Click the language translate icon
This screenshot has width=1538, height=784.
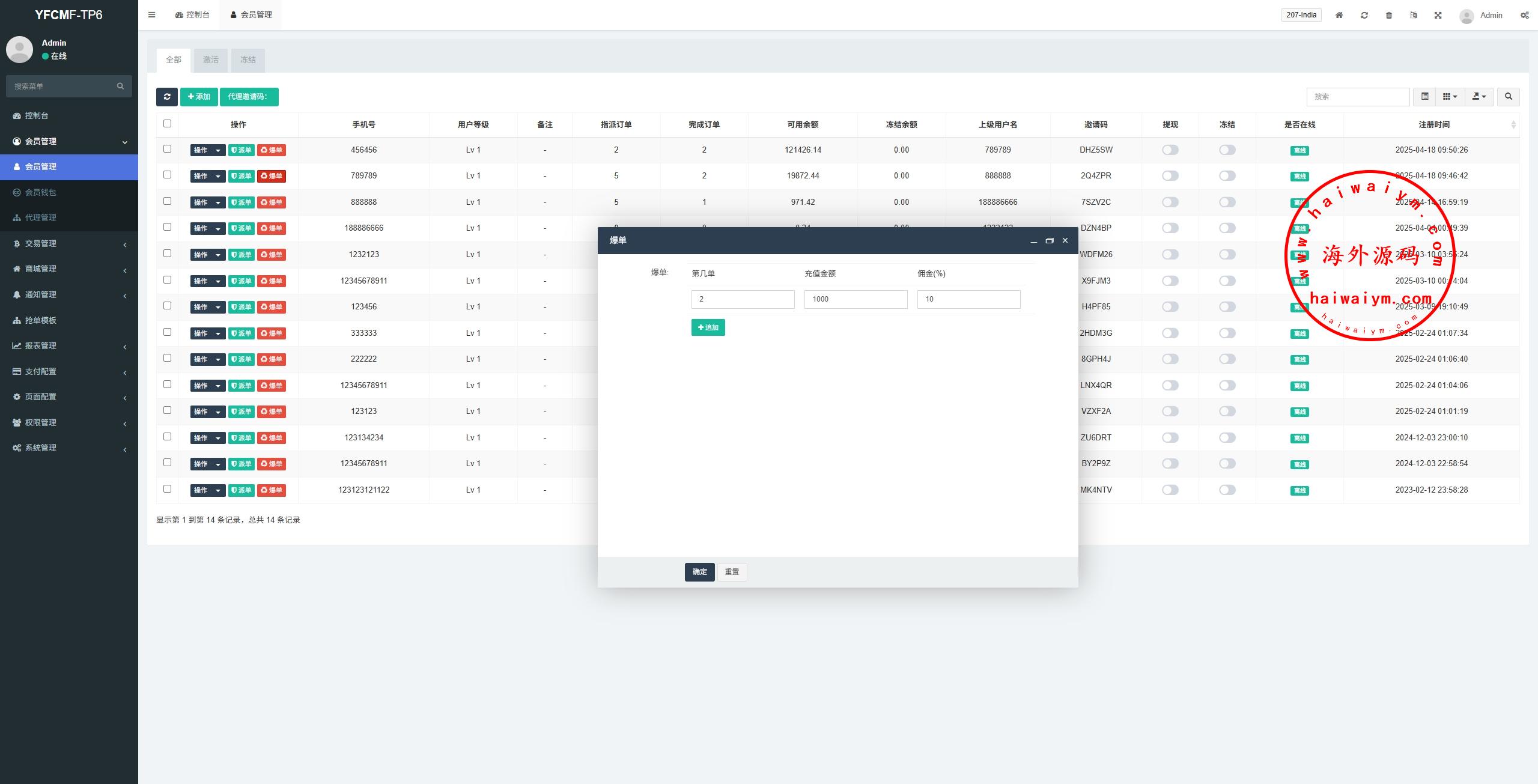[x=1413, y=15]
